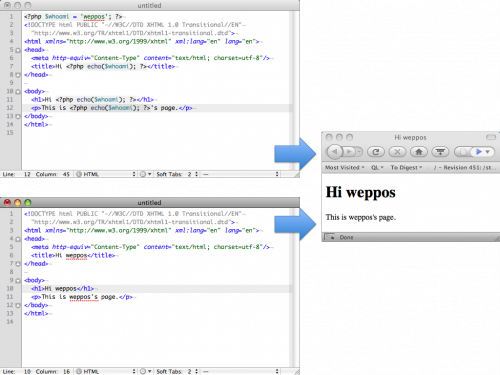The width and height of the screenshot is (500, 375).
Task: Click the resize grip of the PHP editor window
Action: (x=296, y=174)
